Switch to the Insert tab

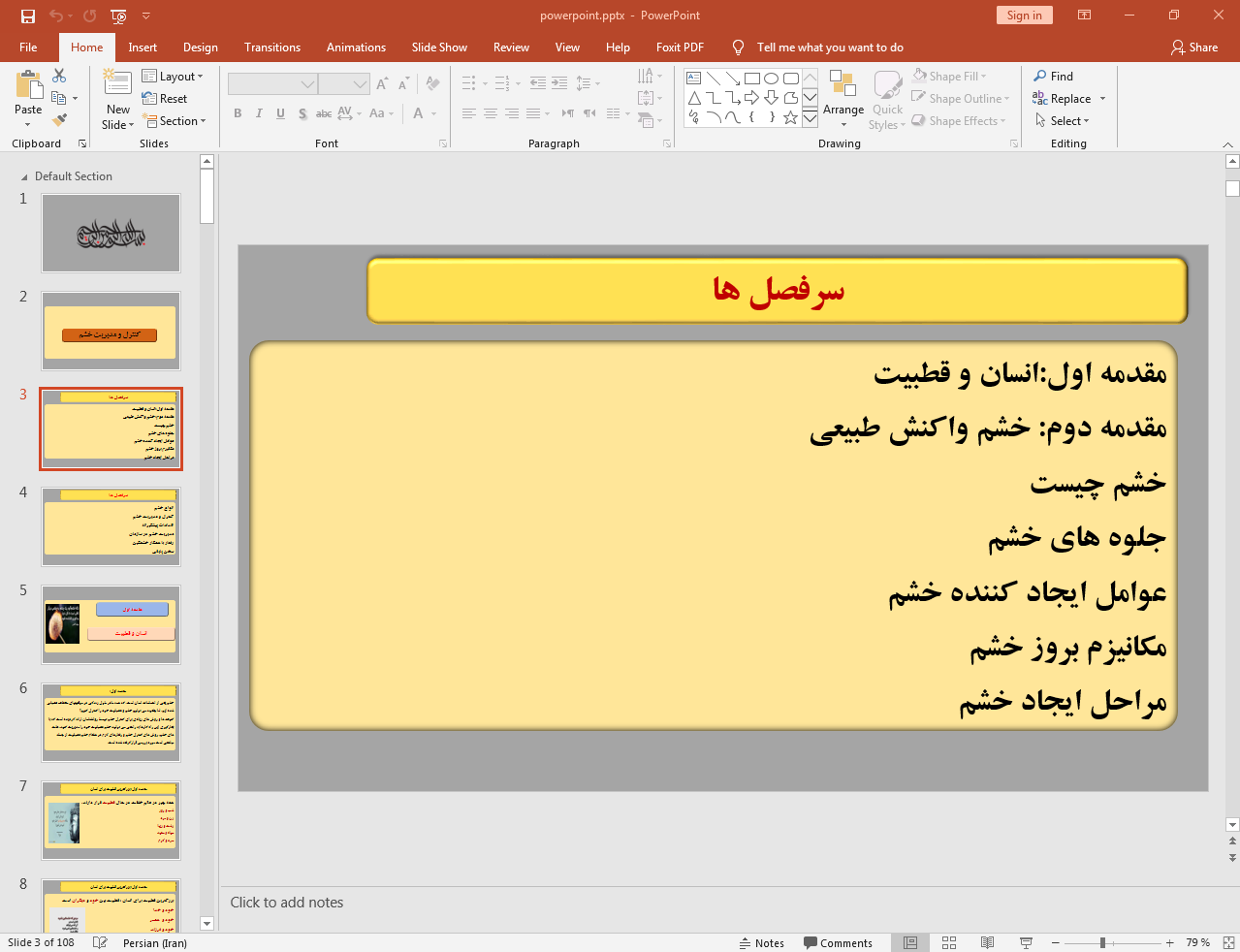pyautogui.click(x=143, y=47)
